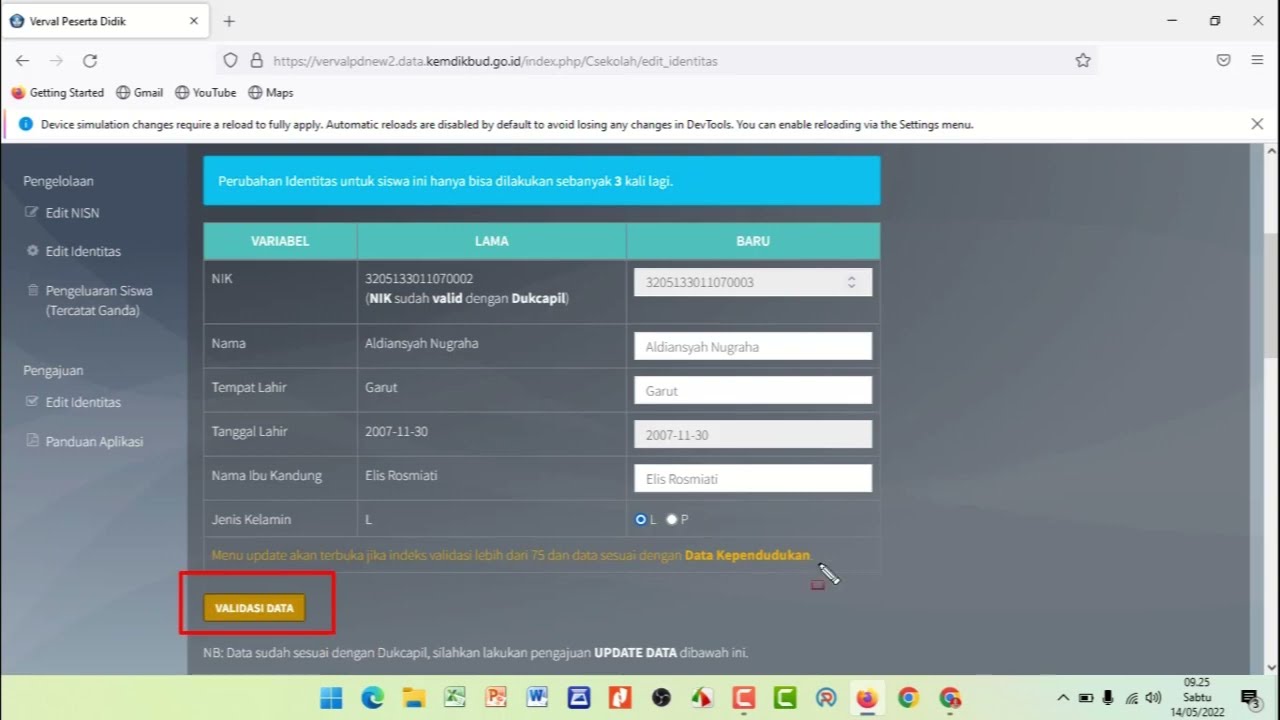Viewport: 1280px width, 720px height.
Task: Click the bold Data Kependudukan text
Action: (x=747, y=555)
